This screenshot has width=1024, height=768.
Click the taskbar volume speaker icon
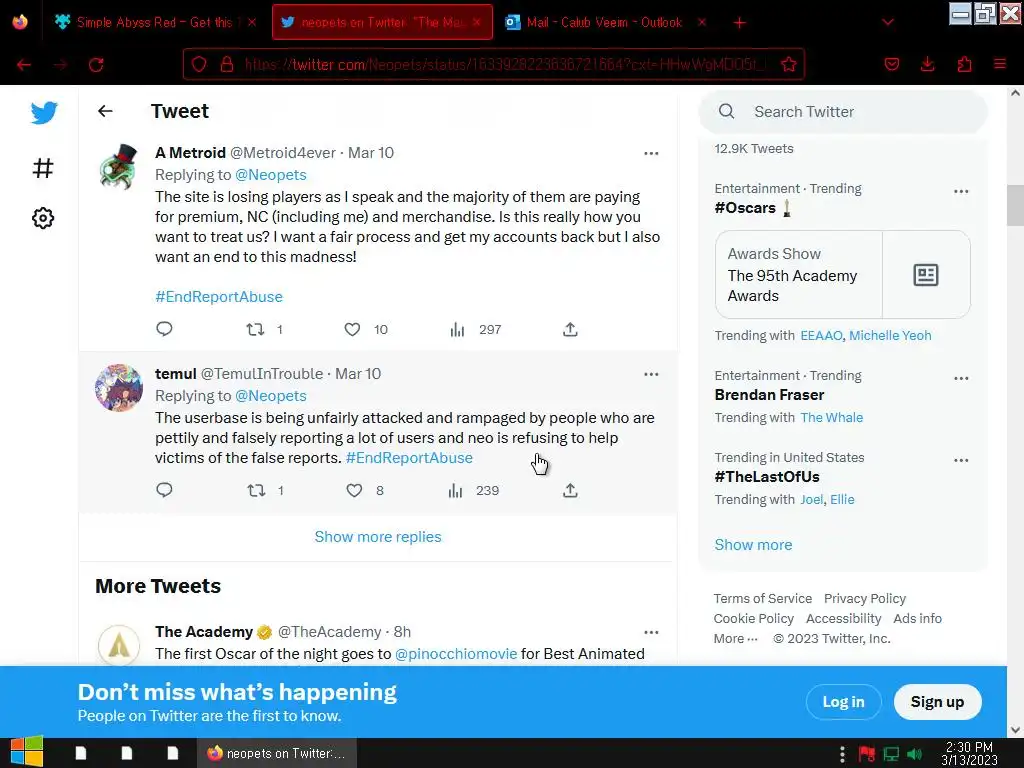tap(914, 754)
